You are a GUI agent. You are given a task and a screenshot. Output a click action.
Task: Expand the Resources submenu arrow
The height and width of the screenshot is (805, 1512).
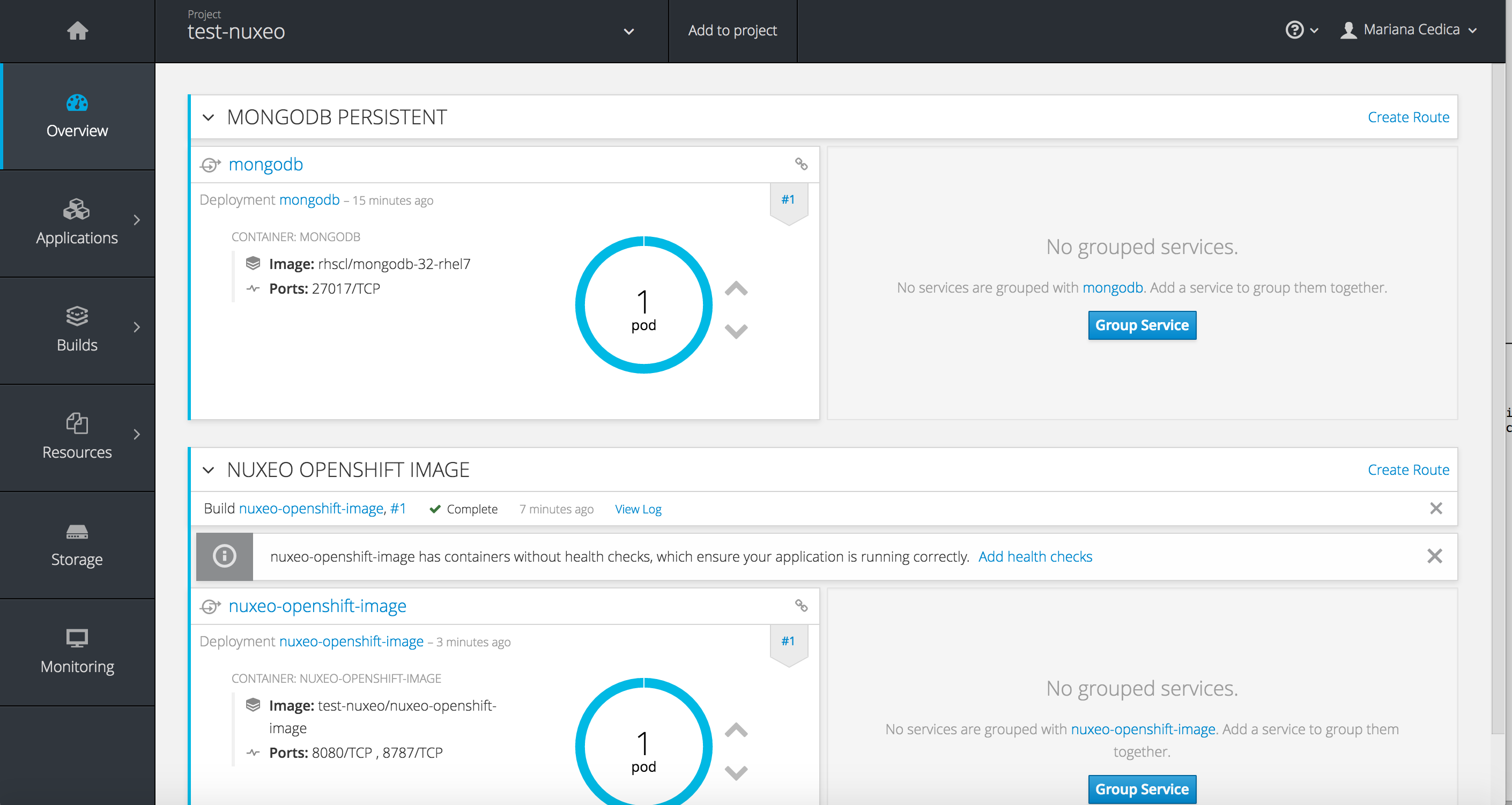tap(137, 434)
